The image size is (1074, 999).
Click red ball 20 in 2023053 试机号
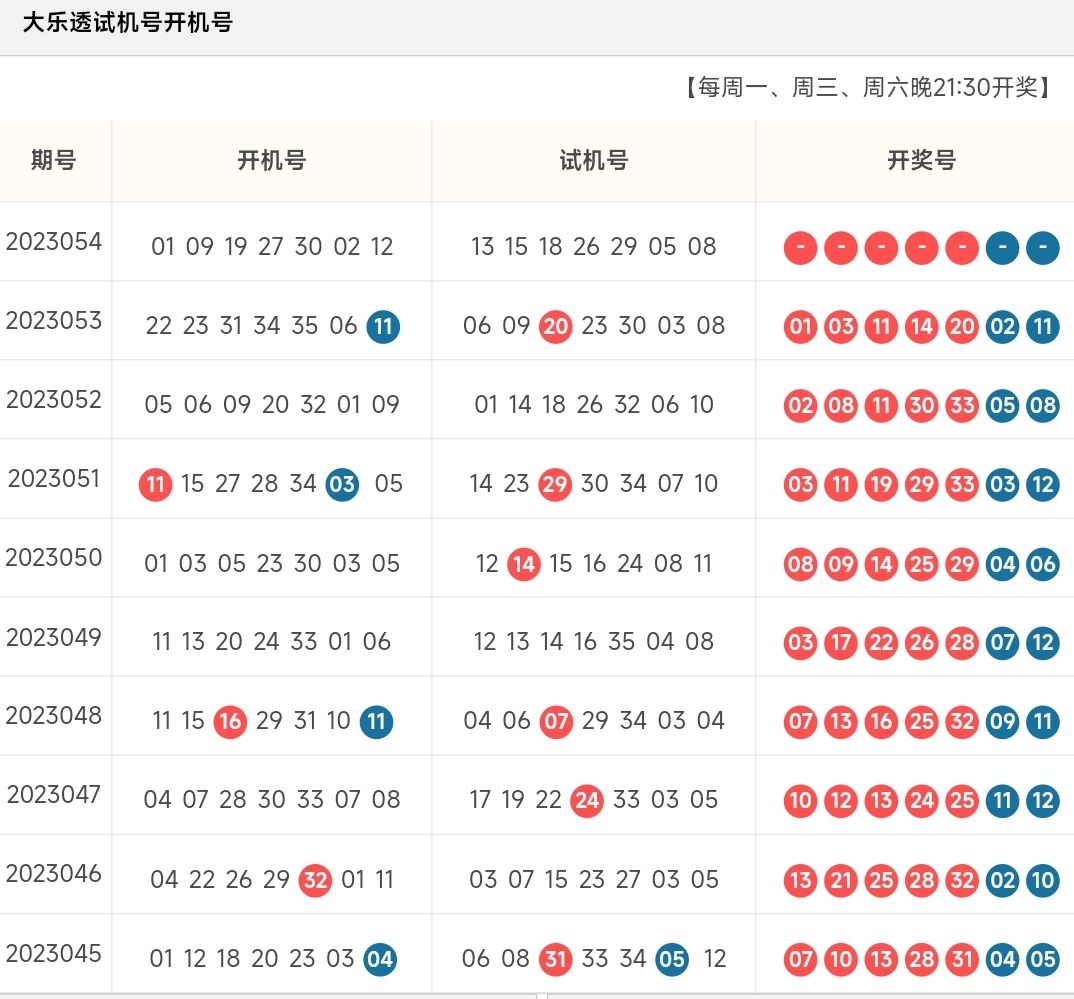[555, 326]
